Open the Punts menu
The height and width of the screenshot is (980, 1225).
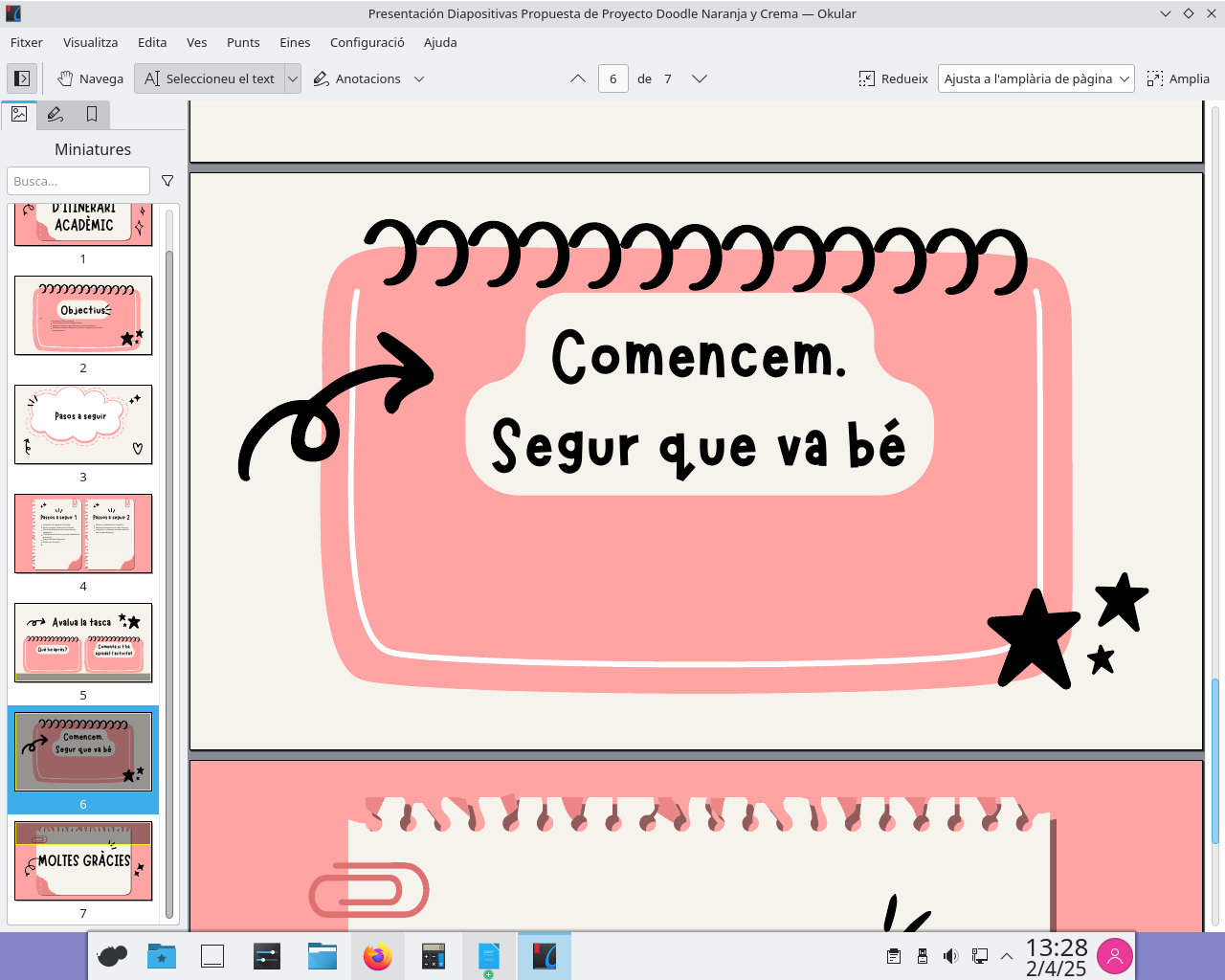[243, 42]
